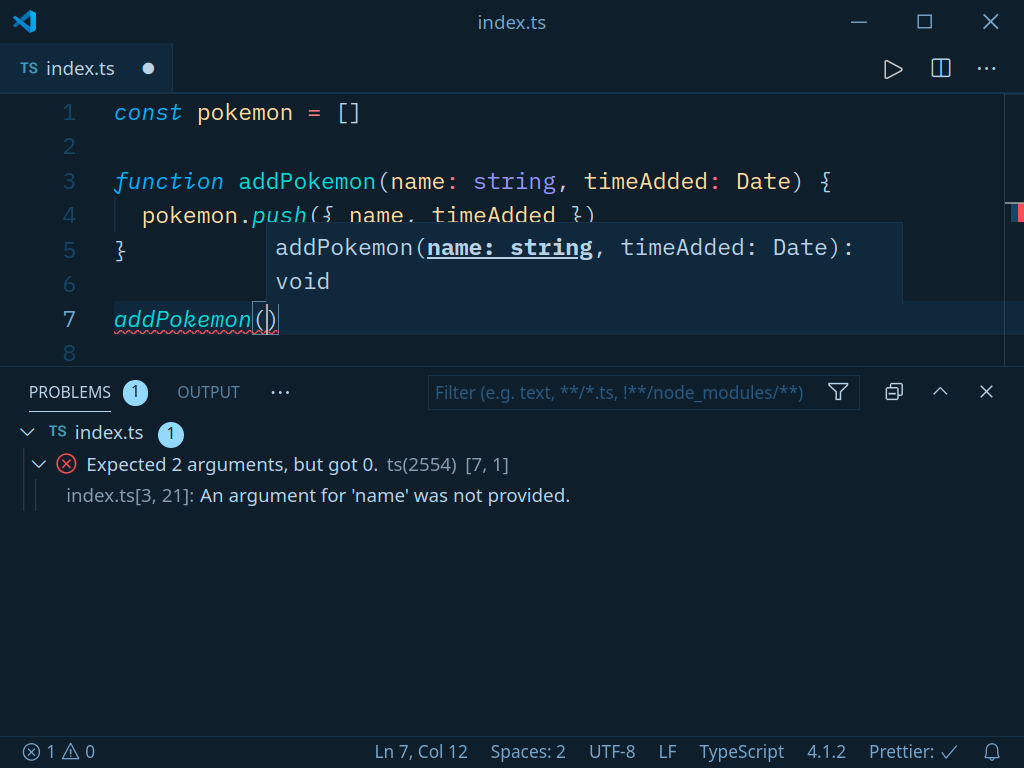Click the problems count badge beside PROBLEMS

click(135, 392)
